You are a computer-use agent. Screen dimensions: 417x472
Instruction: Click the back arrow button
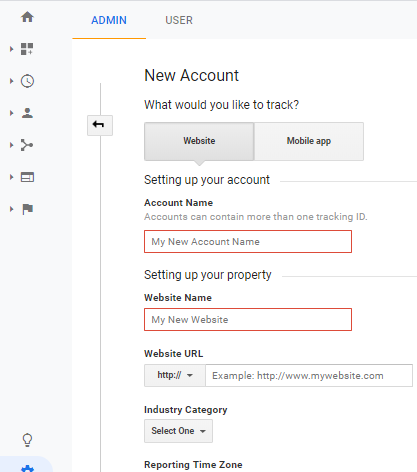click(x=100, y=125)
